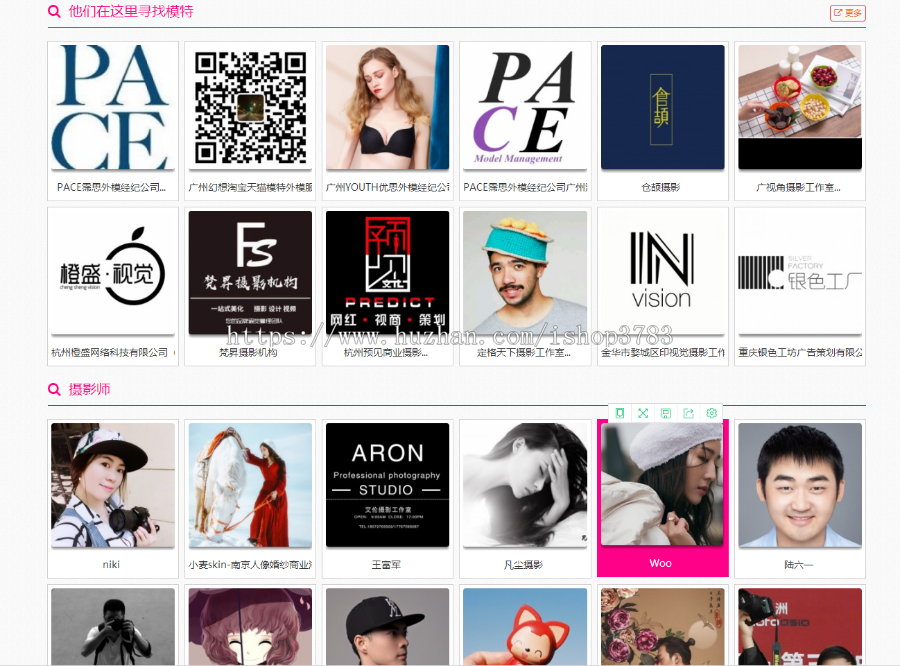The width and height of the screenshot is (900, 666).
Task: Open the 陆六一 portrait thumbnail
Action: [x=800, y=485]
